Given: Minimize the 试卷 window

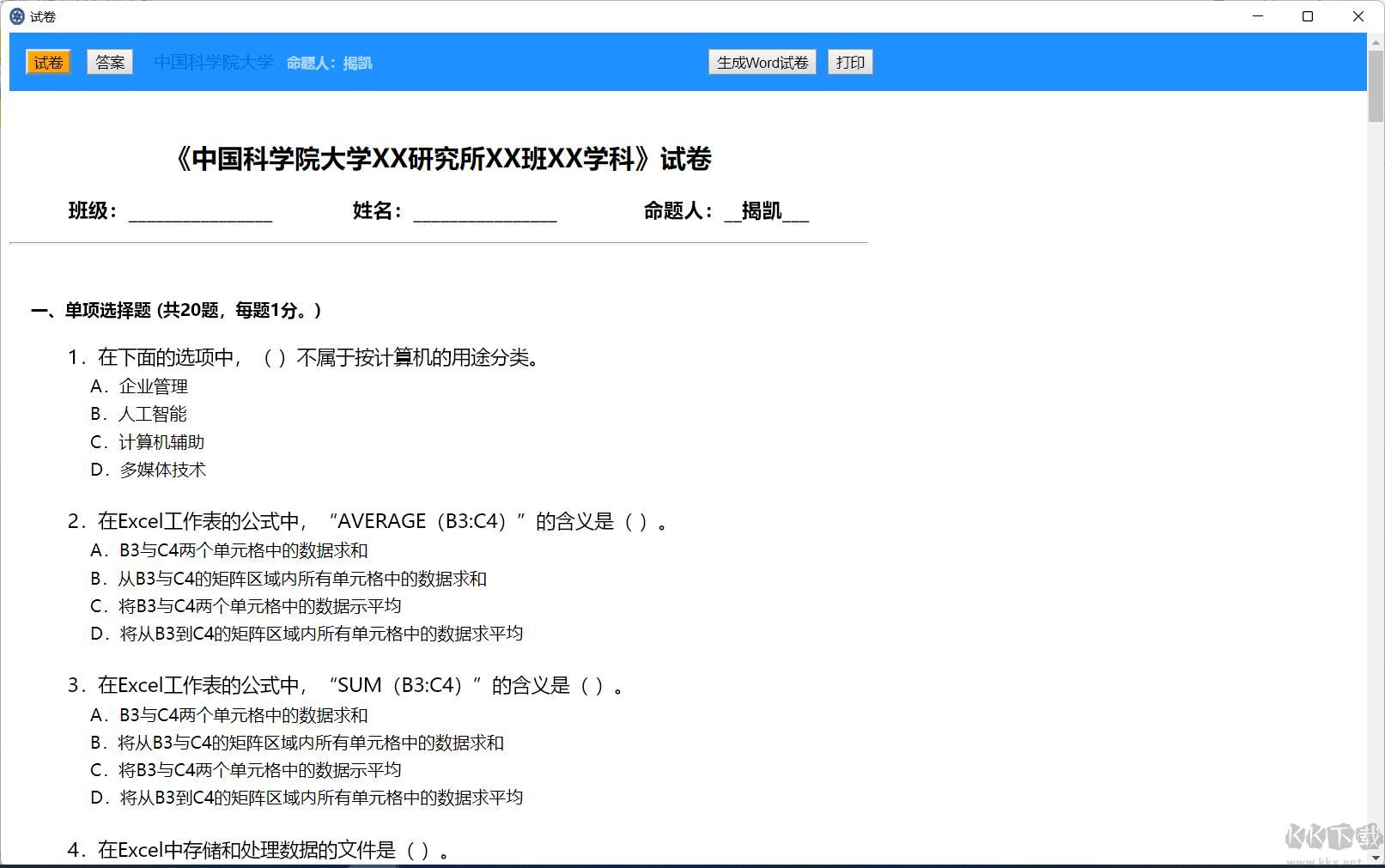Looking at the screenshot, I should [x=1256, y=16].
